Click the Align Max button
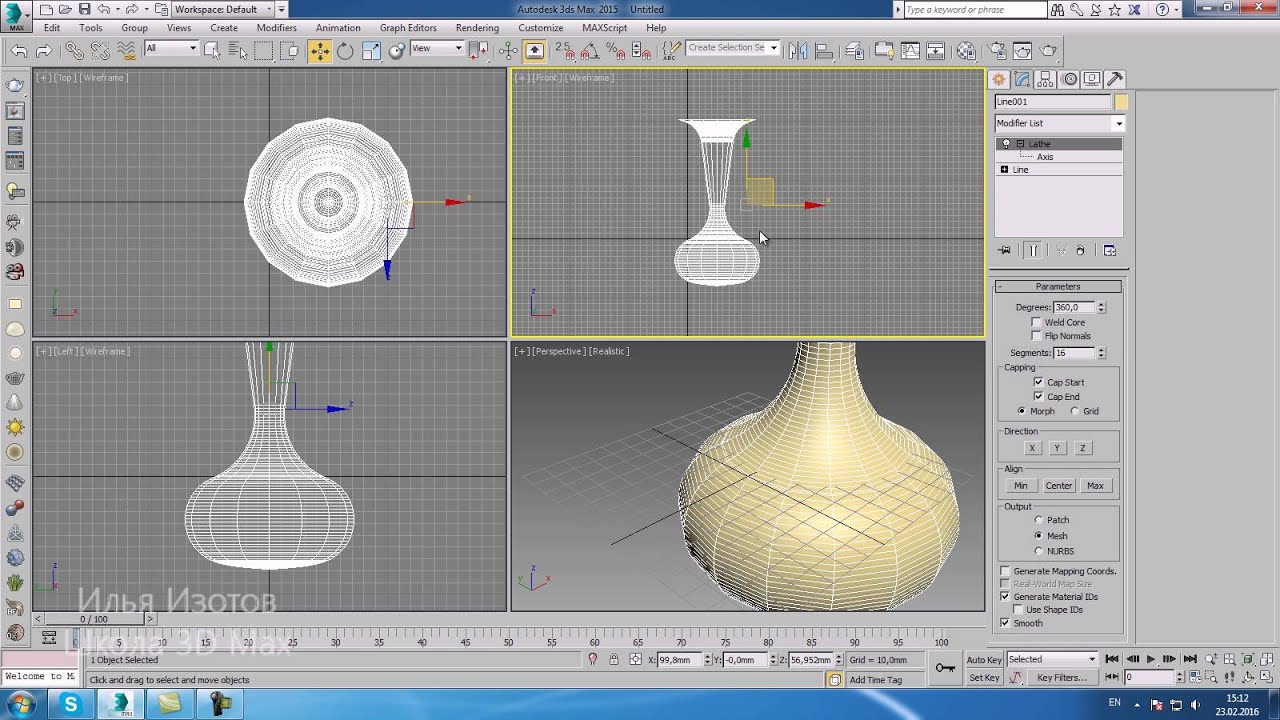1280x720 pixels. click(1095, 486)
